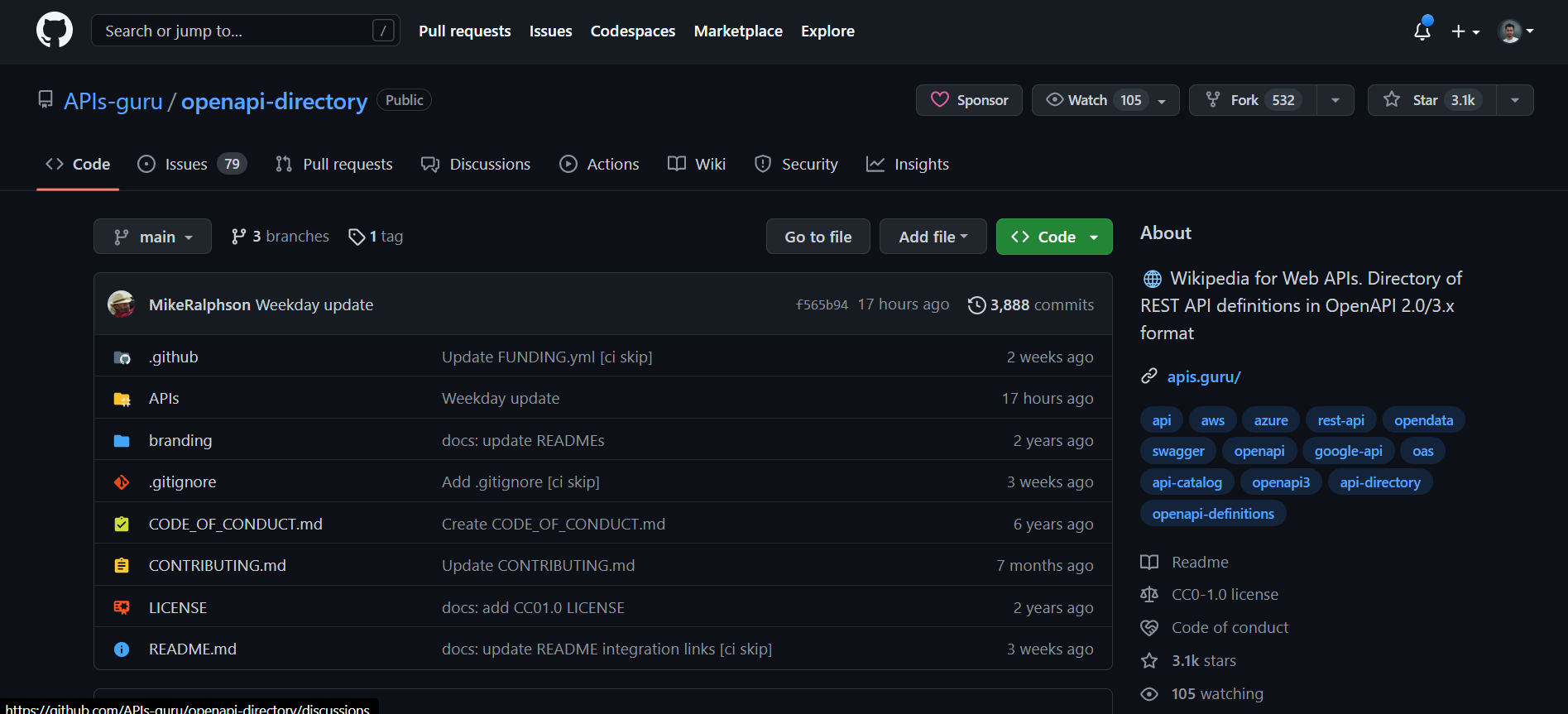Click MikeRalphson's commit avatar

pyautogui.click(x=122, y=304)
